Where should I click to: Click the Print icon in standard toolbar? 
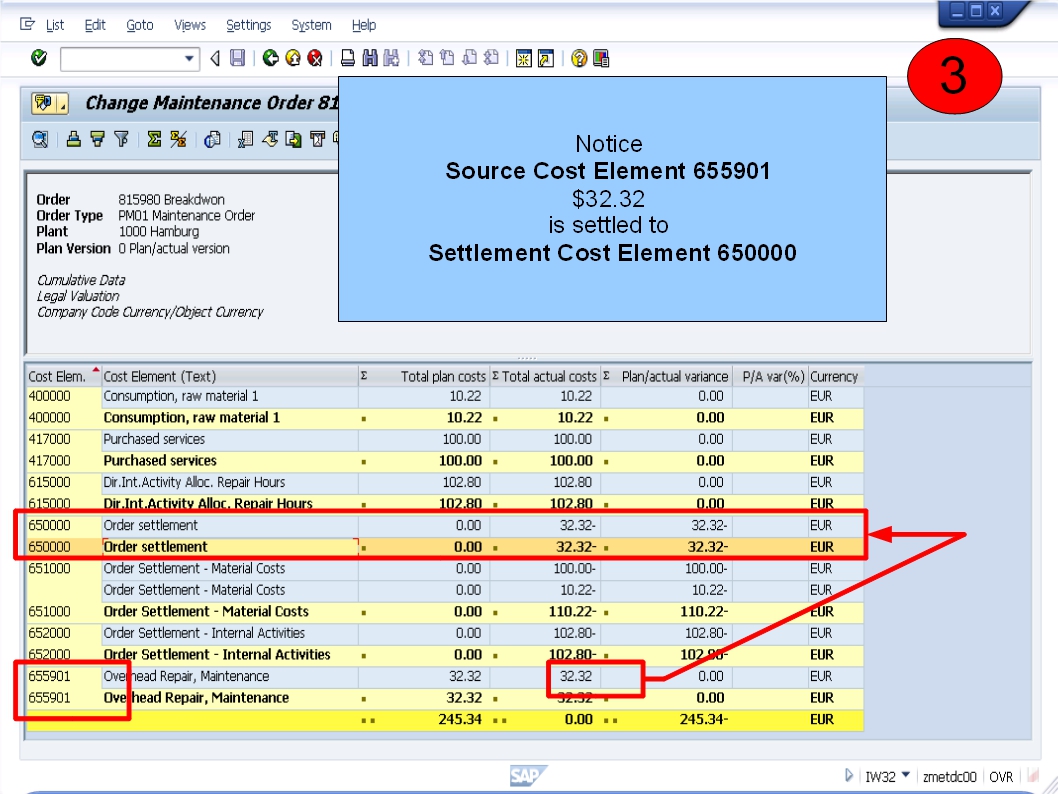(x=347, y=58)
